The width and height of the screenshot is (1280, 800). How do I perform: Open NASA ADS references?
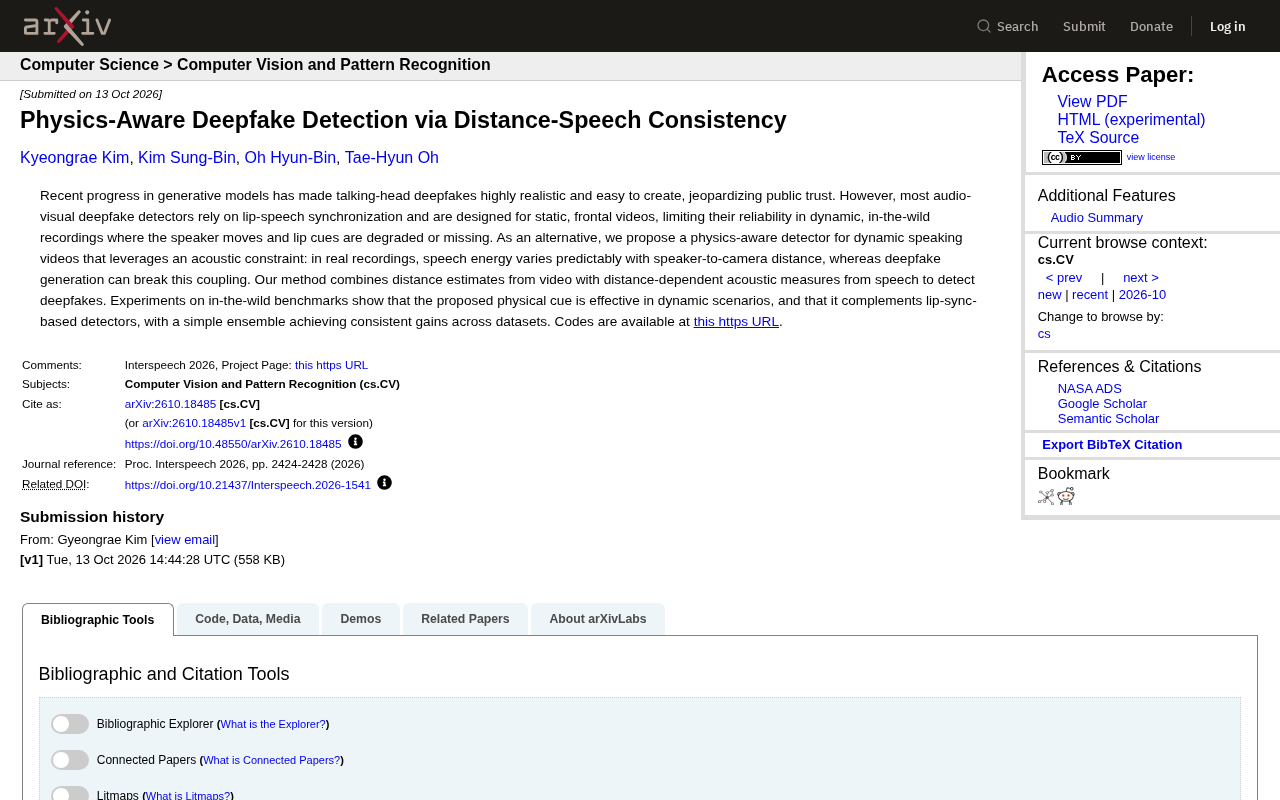[1090, 389]
